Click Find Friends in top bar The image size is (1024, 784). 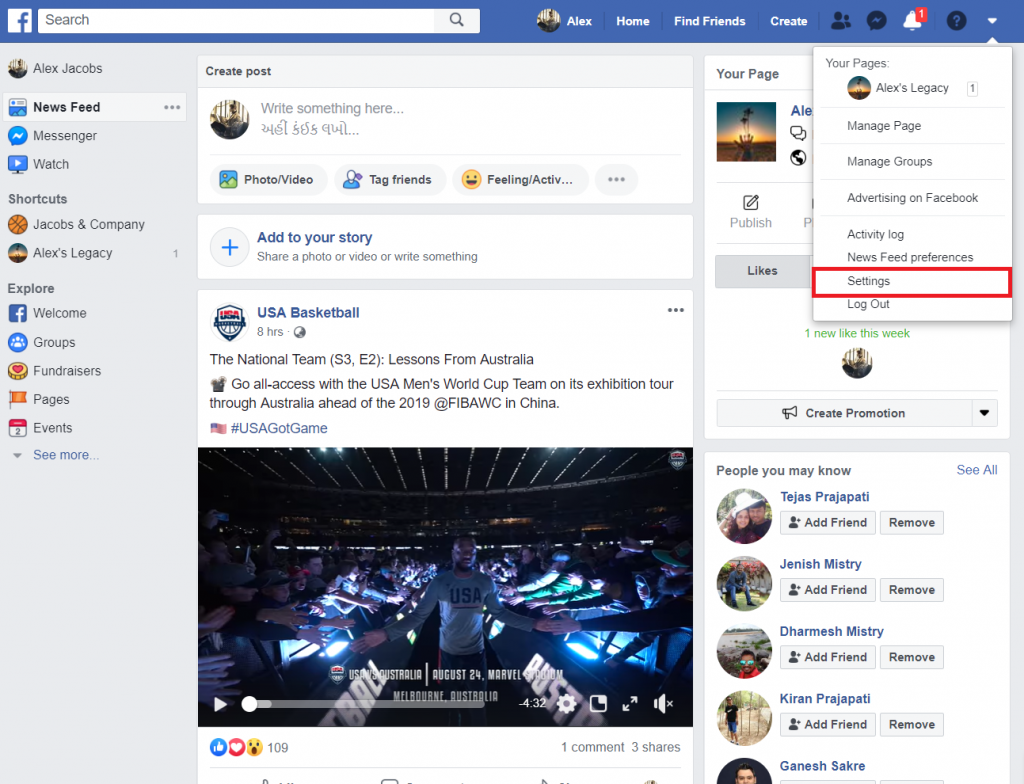709,21
